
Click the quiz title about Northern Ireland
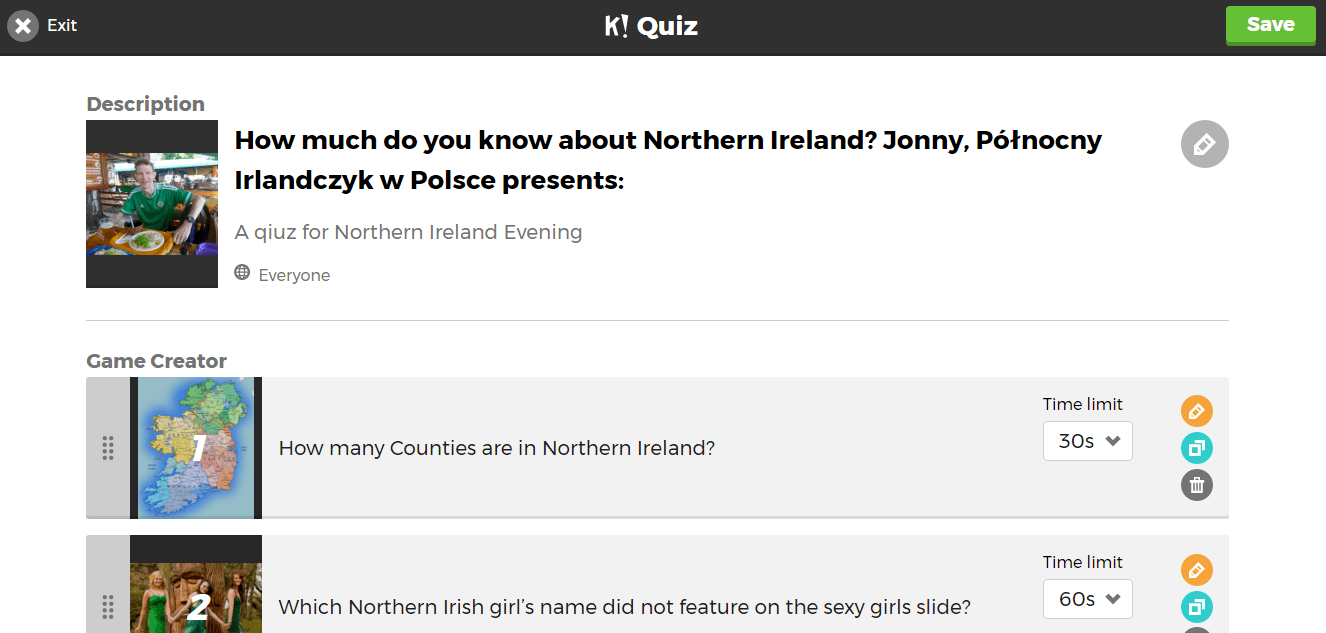pyautogui.click(x=668, y=160)
